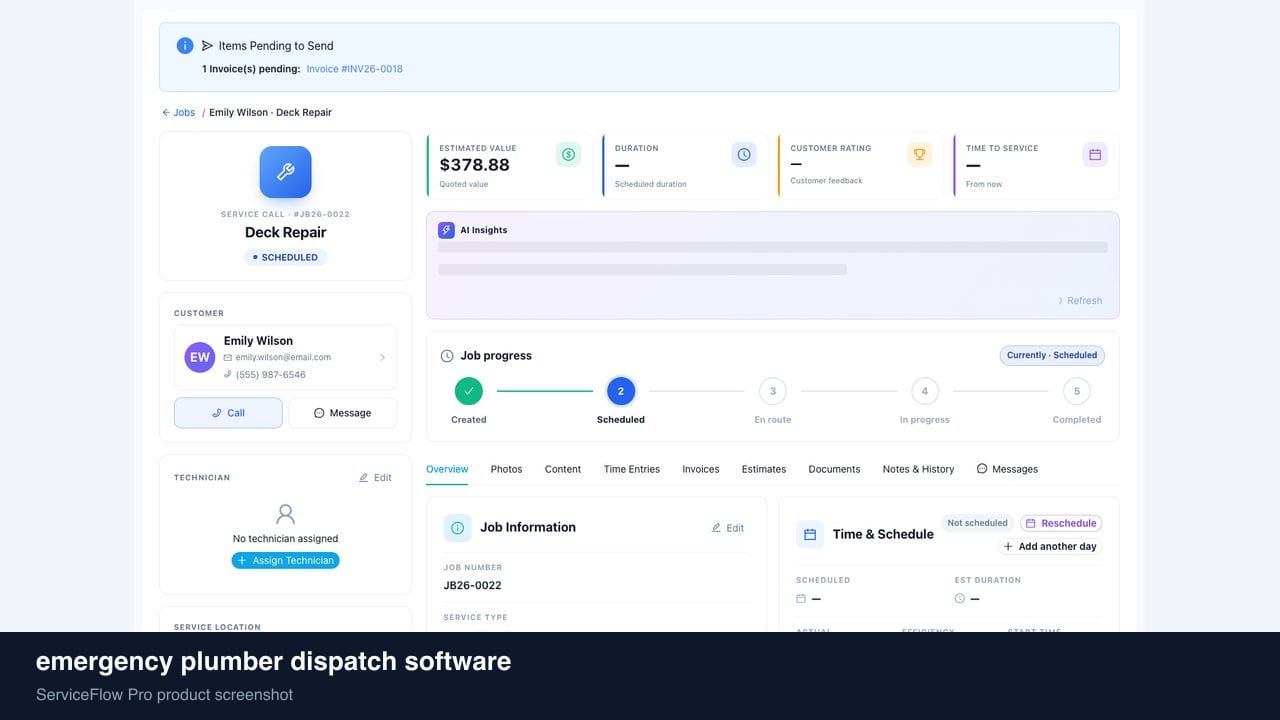Click the dollar icon on the Estimated Value card
Screen dimensions: 1280x720
568,154
